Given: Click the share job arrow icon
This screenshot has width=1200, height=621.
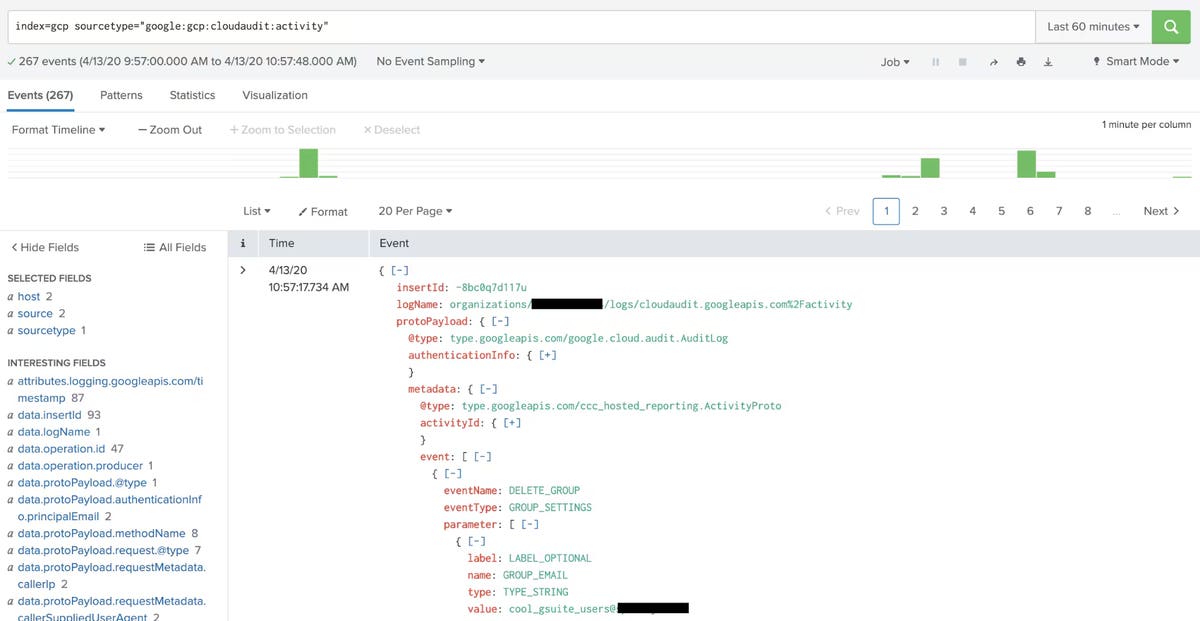Looking at the screenshot, I should [x=993, y=62].
